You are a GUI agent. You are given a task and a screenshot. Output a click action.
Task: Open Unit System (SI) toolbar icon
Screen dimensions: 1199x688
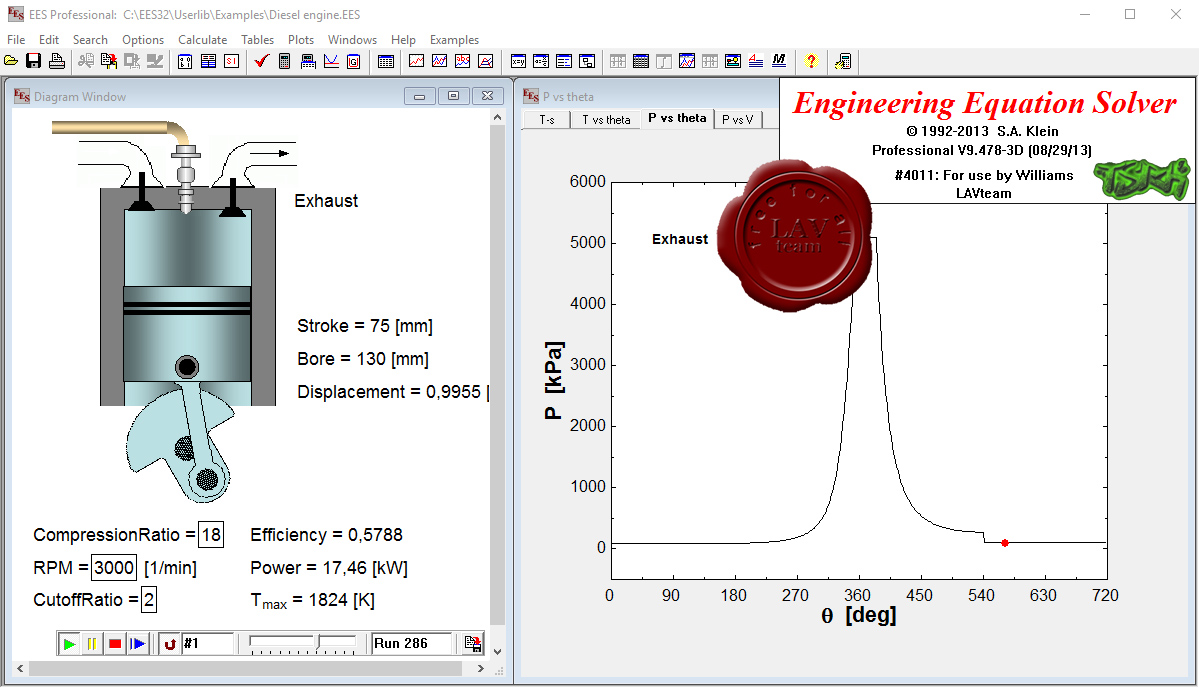(231, 61)
